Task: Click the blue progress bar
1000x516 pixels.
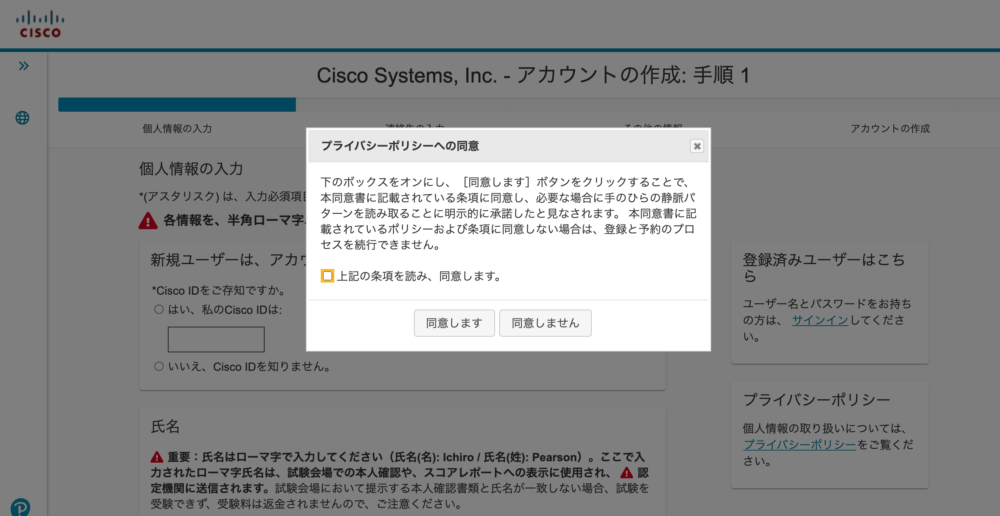Action: 177,105
